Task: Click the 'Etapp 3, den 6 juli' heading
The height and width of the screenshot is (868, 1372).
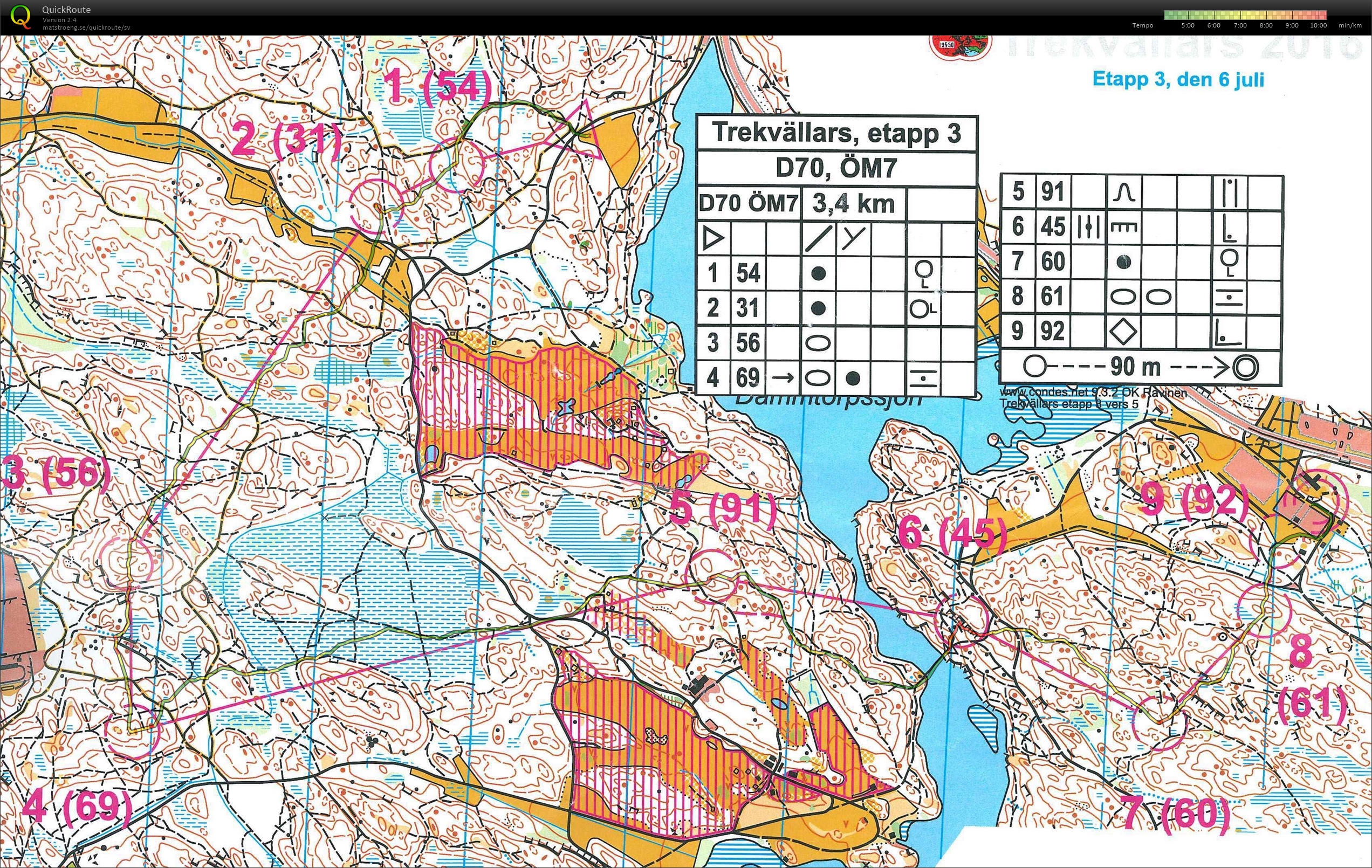Action: coord(1178,79)
